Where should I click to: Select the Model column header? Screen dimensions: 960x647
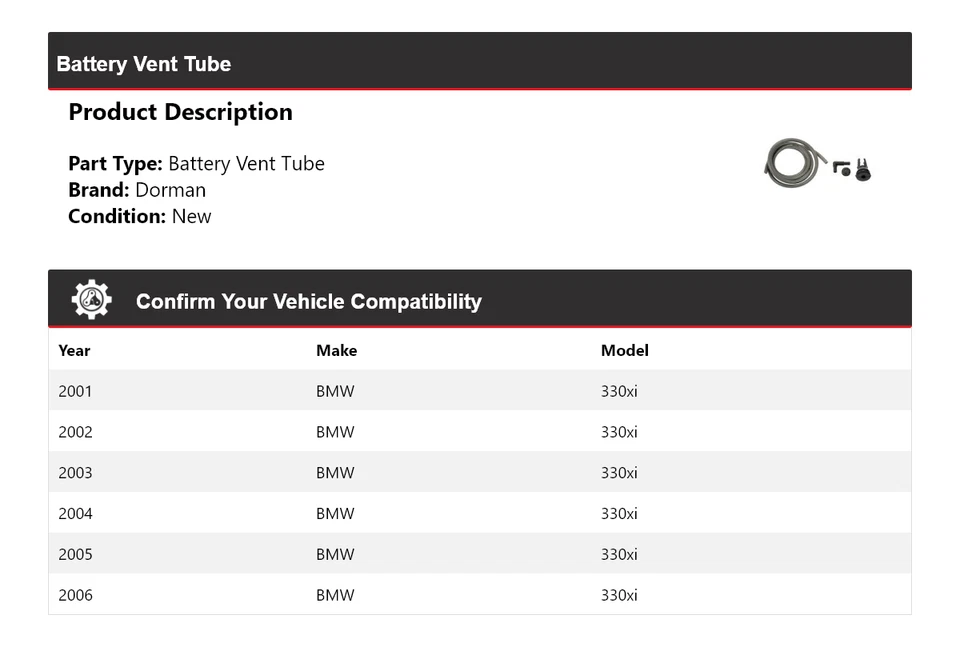[624, 350]
